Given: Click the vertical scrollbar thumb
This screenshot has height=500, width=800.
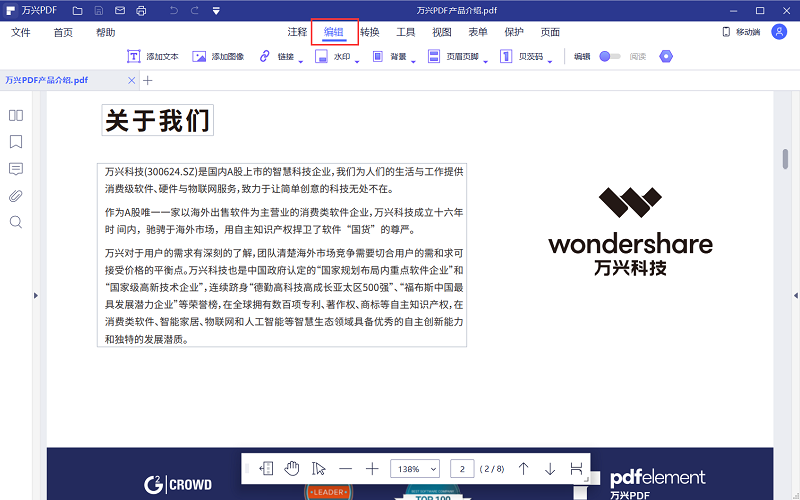Looking at the screenshot, I should pos(785,159).
